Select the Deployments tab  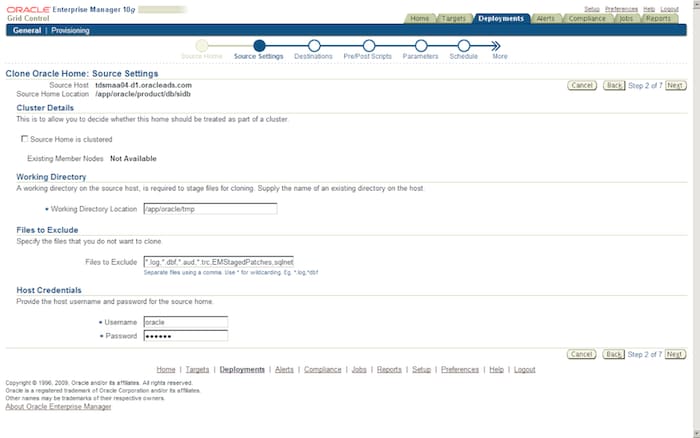coord(500,18)
